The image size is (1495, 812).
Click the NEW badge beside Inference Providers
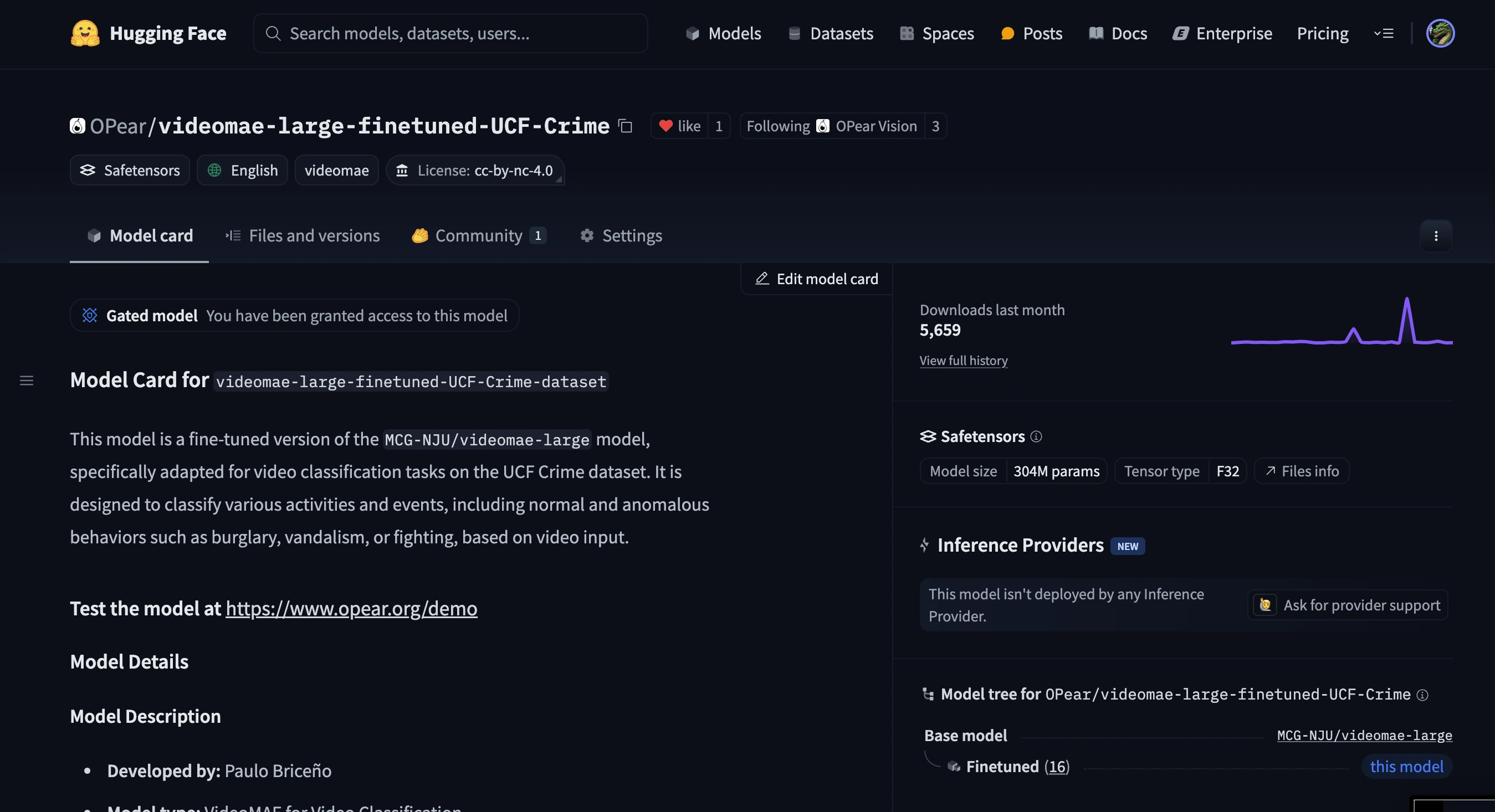click(x=1128, y=546)
